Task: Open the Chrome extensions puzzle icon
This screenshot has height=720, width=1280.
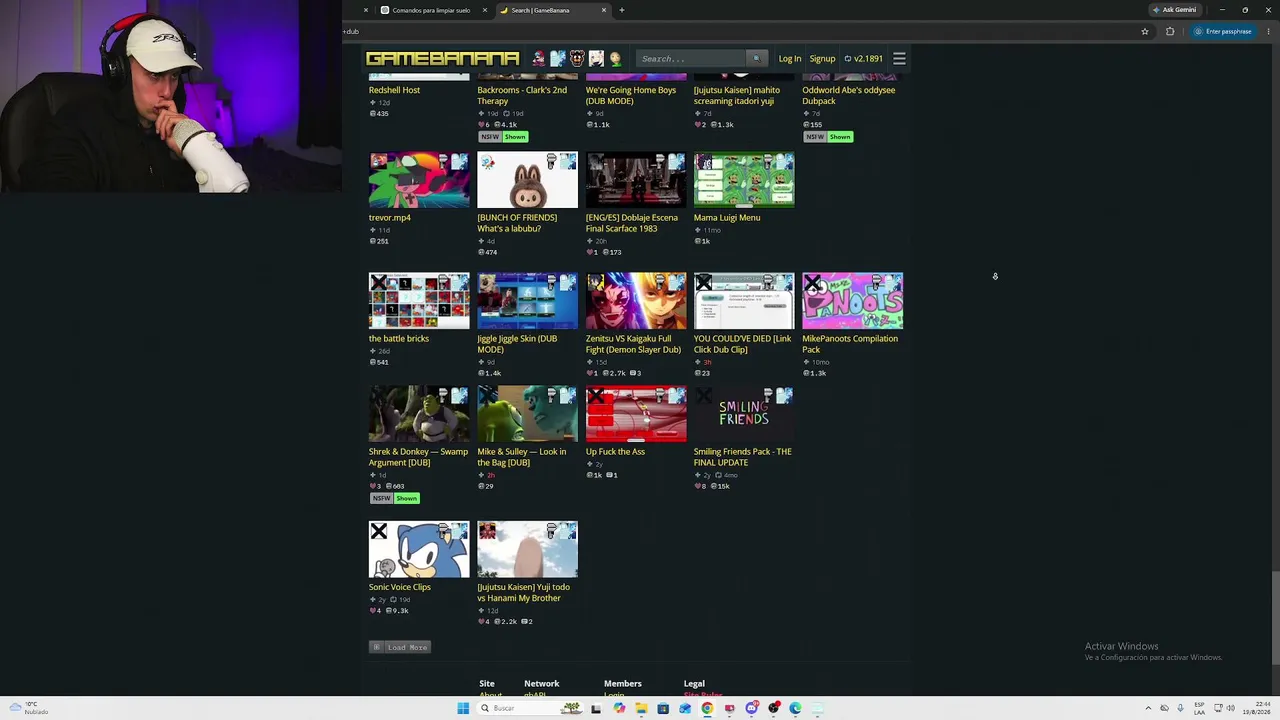Action: 1170,31
